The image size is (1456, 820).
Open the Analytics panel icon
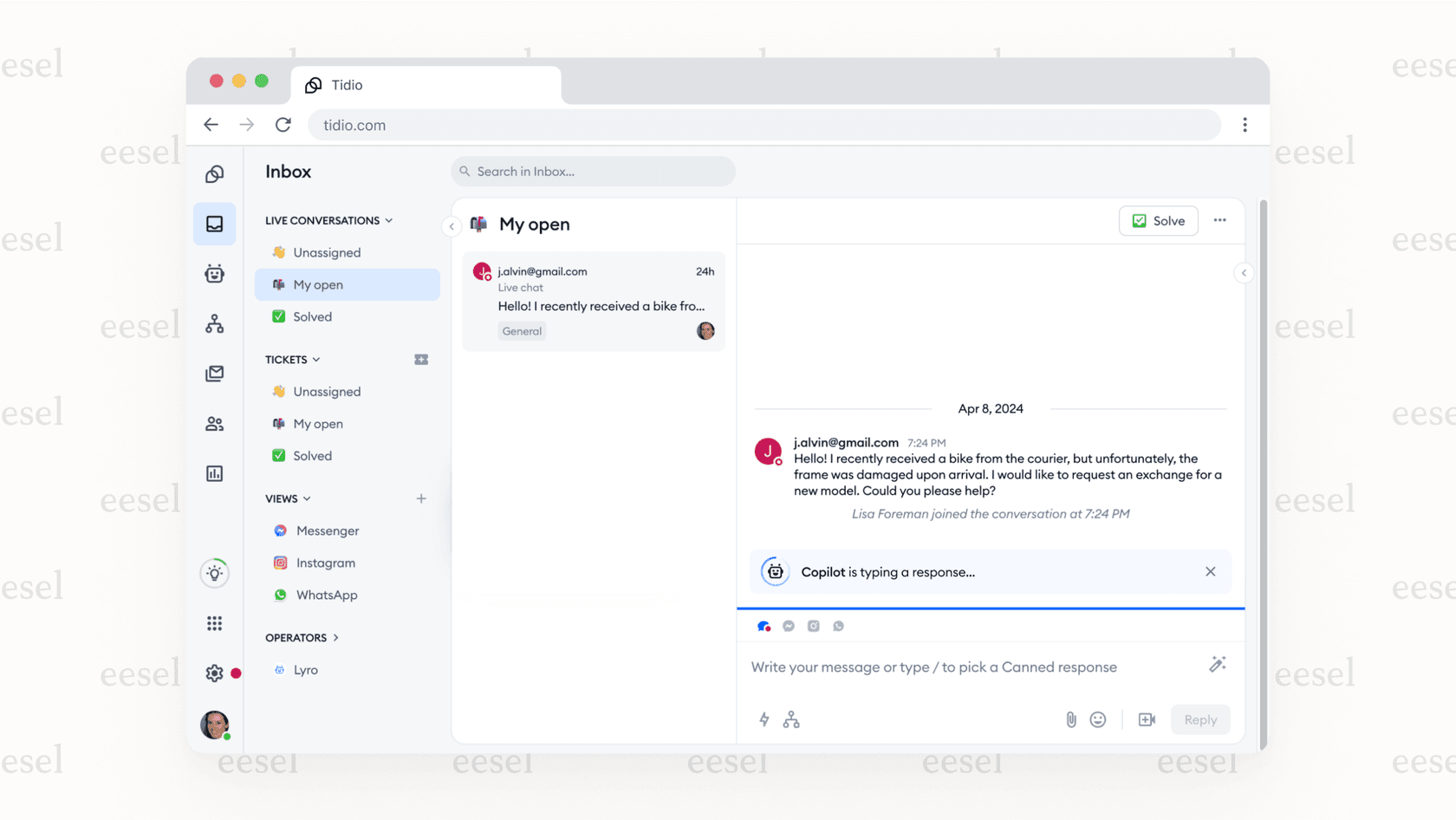pyautogui.click(x=214, y=473)
